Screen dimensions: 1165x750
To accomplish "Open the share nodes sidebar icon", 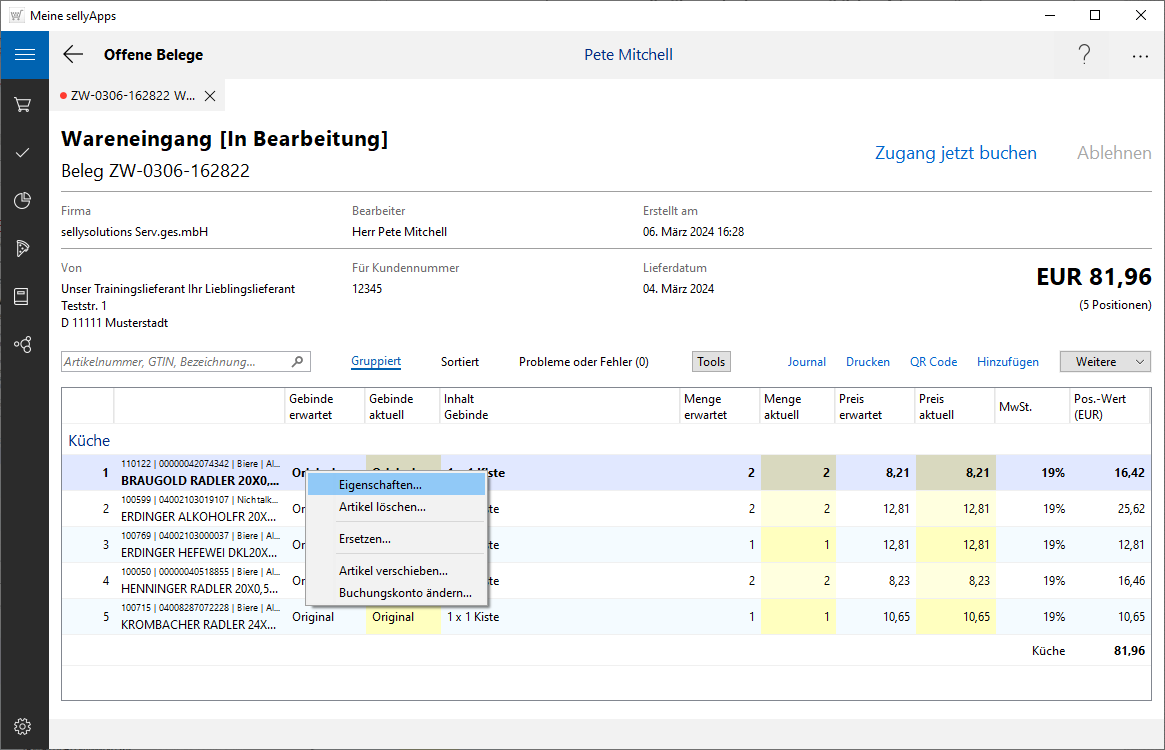I will (23, 344).
